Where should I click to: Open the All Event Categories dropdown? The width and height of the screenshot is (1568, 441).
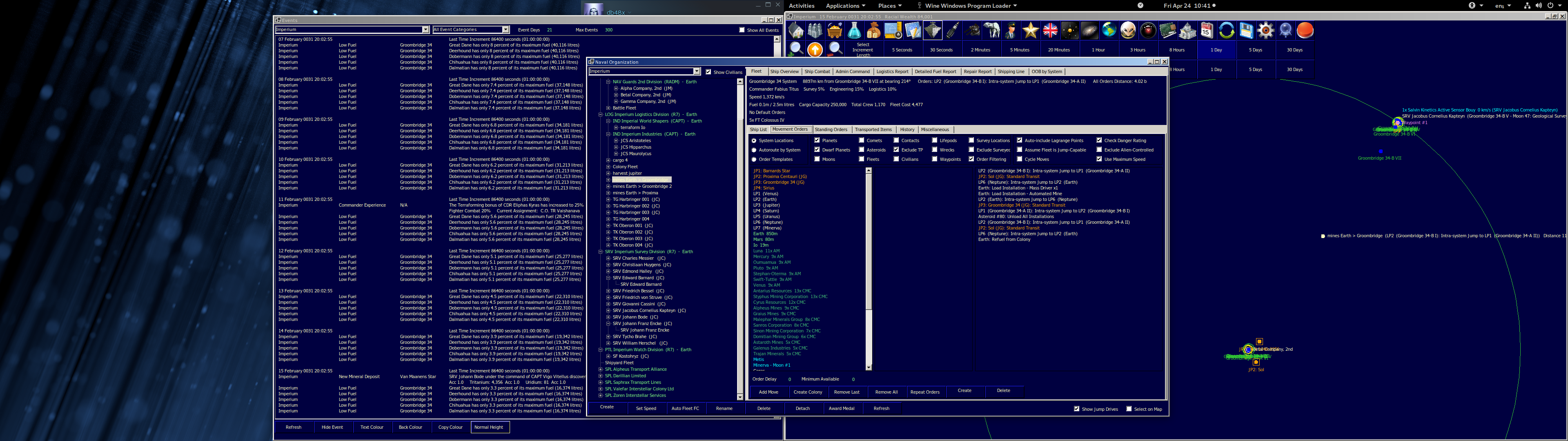point(505,30)
